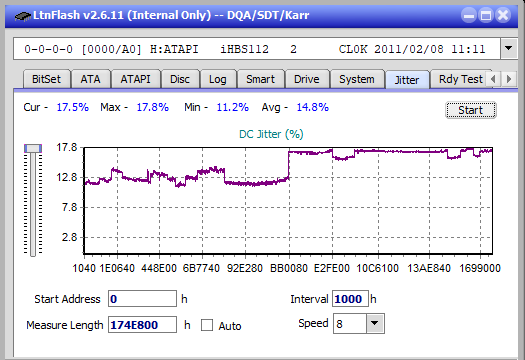
Task: Go to the Disc tab
Action: pyautogui.click(x=180, y=79)
